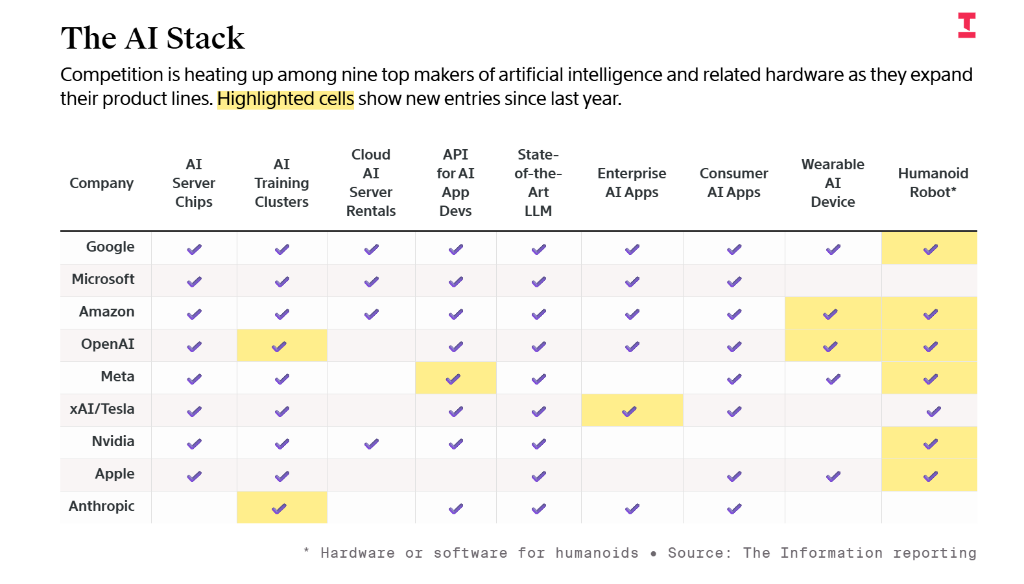Click the Anthropic row label
Viewport: 1024px width, 584px height.
101,506
